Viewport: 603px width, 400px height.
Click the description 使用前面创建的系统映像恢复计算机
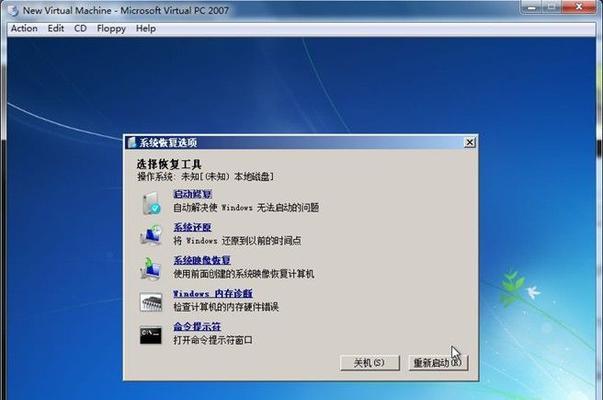pyautogui.click(x=243, y=274)
